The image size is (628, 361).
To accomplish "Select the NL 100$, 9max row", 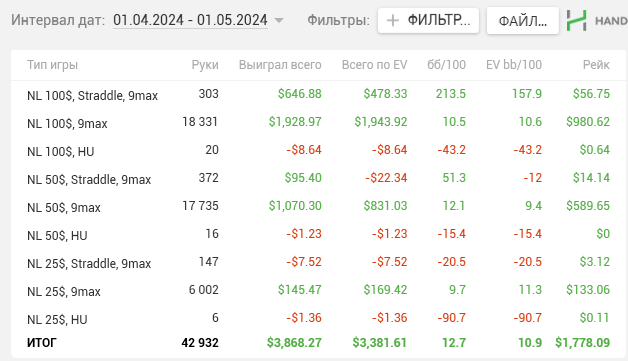I will pos(318,123).
